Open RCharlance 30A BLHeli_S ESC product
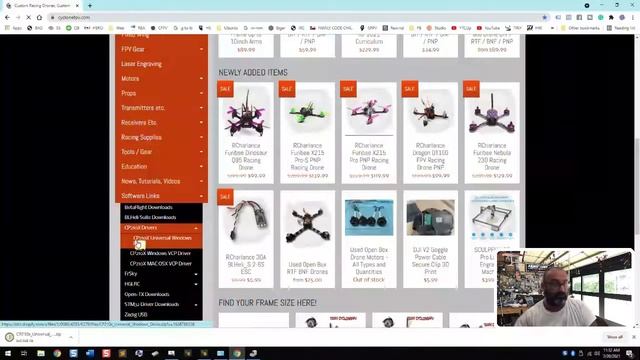Viewport: 640px width, 360px height. click(246, 239)
